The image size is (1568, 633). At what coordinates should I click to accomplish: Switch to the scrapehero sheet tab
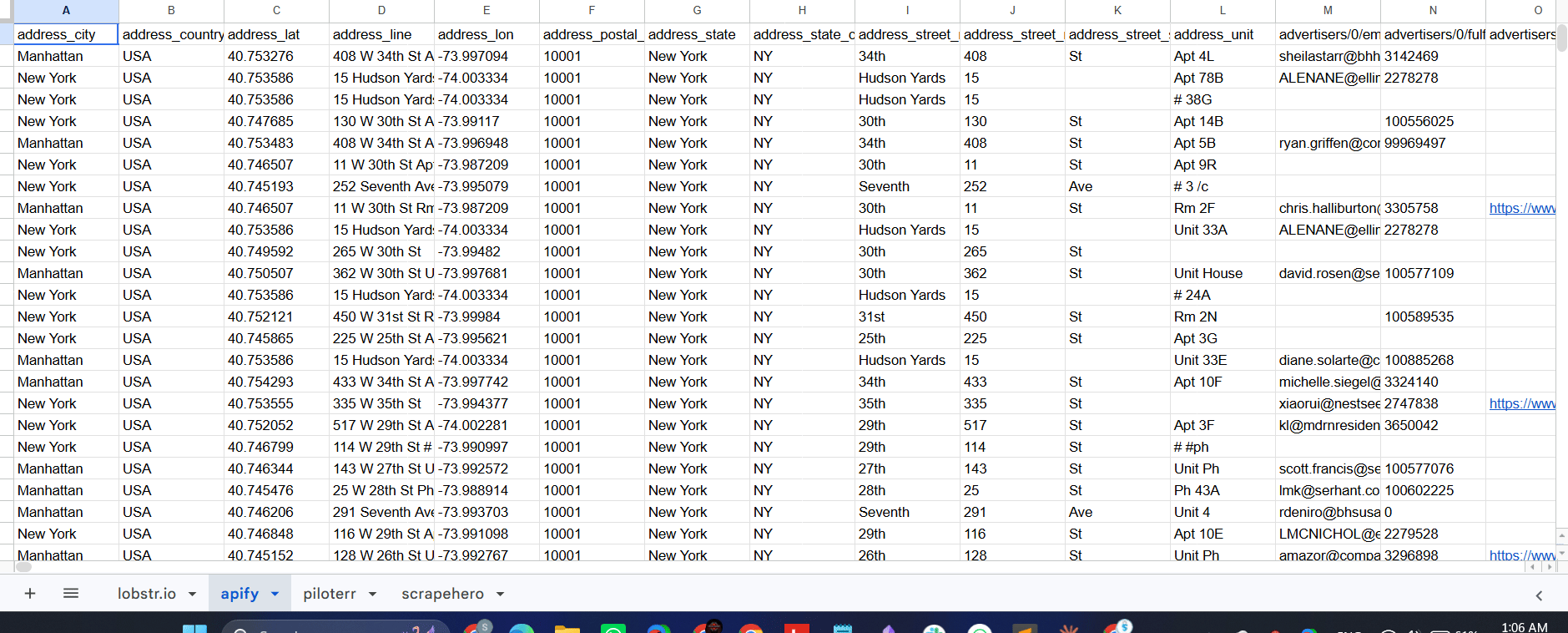coord(442,594)
